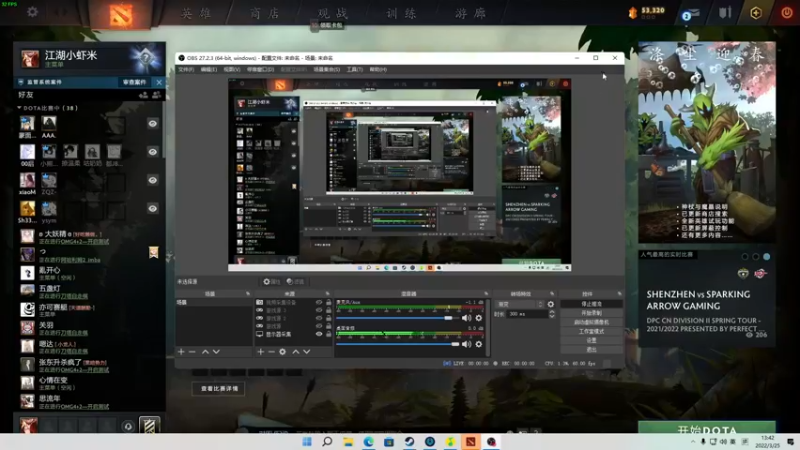This screenshot has height=450, width=800.
Task: Pop out the Sources dock
Action: 328,294
